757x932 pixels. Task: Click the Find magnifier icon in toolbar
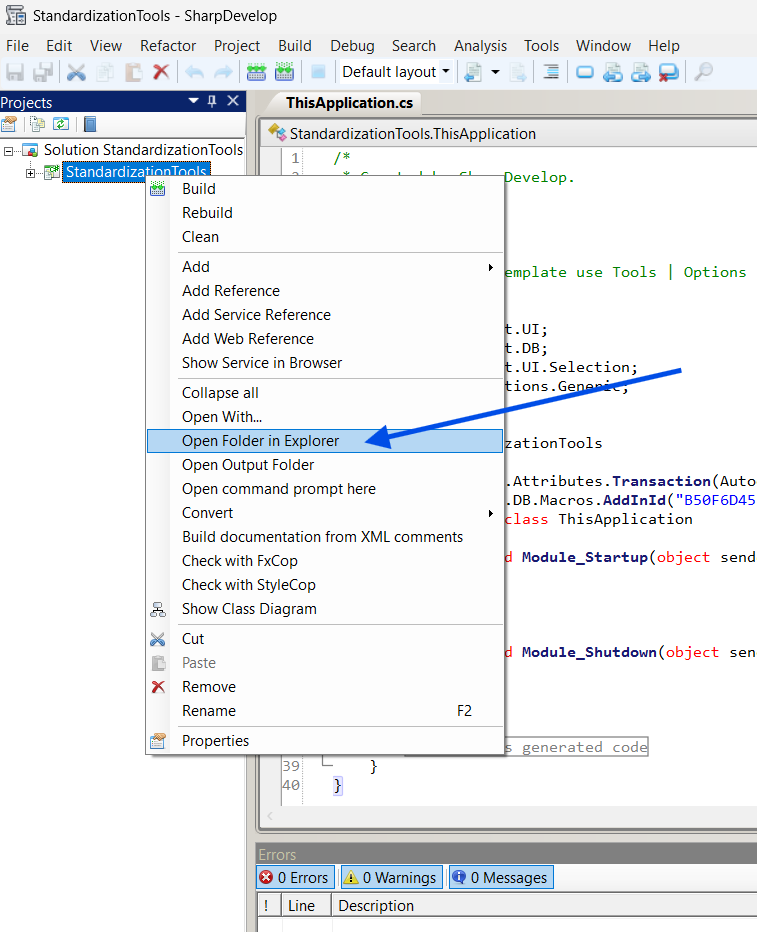(704, 72)
